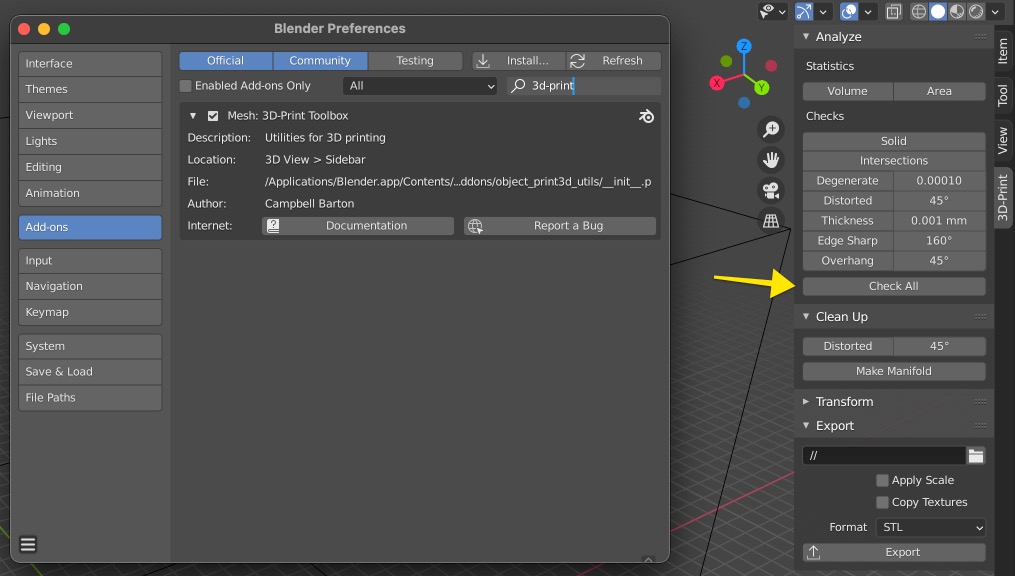Switch to rendered viewport shading
The image size is (1015, 576).
coord(976,11)
